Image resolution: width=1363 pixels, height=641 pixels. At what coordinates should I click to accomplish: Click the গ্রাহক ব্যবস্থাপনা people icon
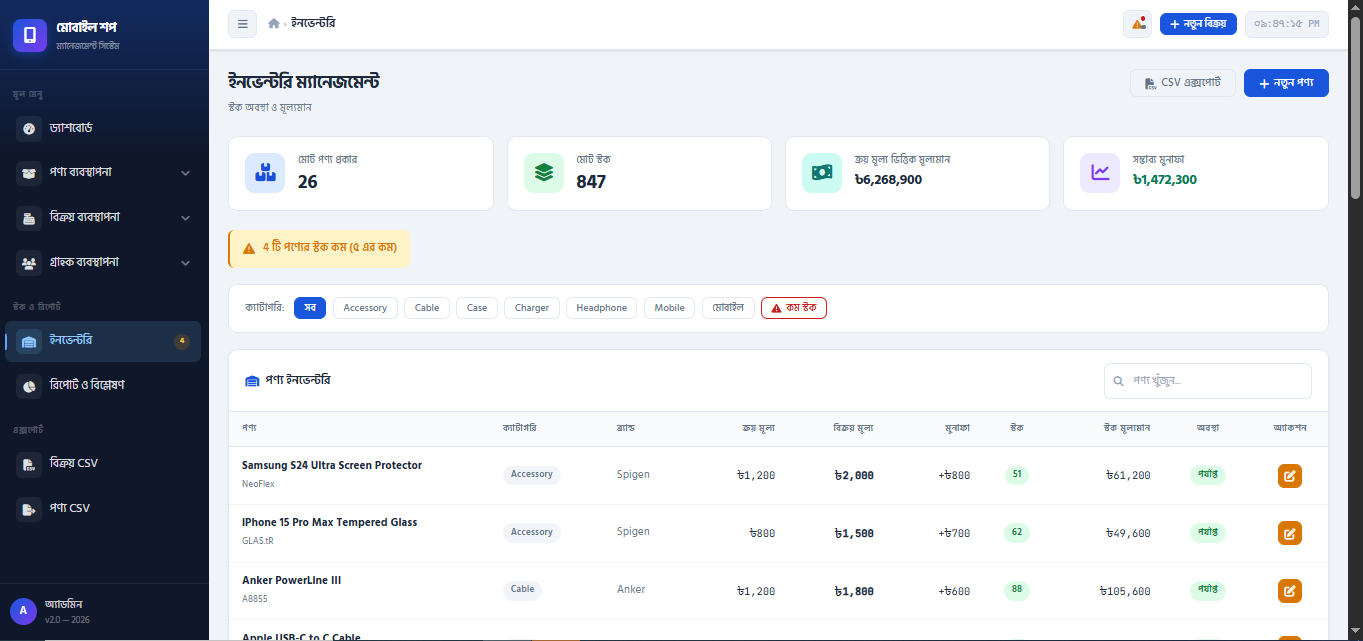tap(29, 262)
